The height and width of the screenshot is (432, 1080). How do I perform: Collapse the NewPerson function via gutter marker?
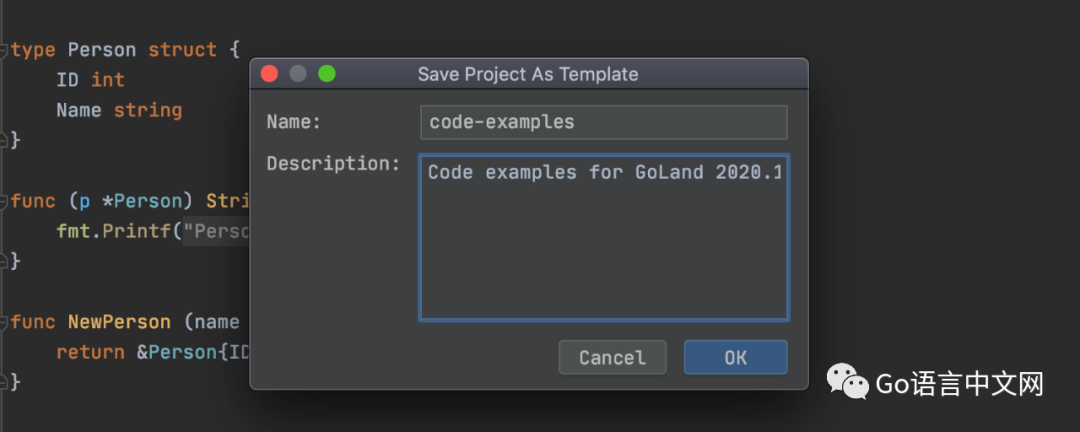tap(3, 322)
